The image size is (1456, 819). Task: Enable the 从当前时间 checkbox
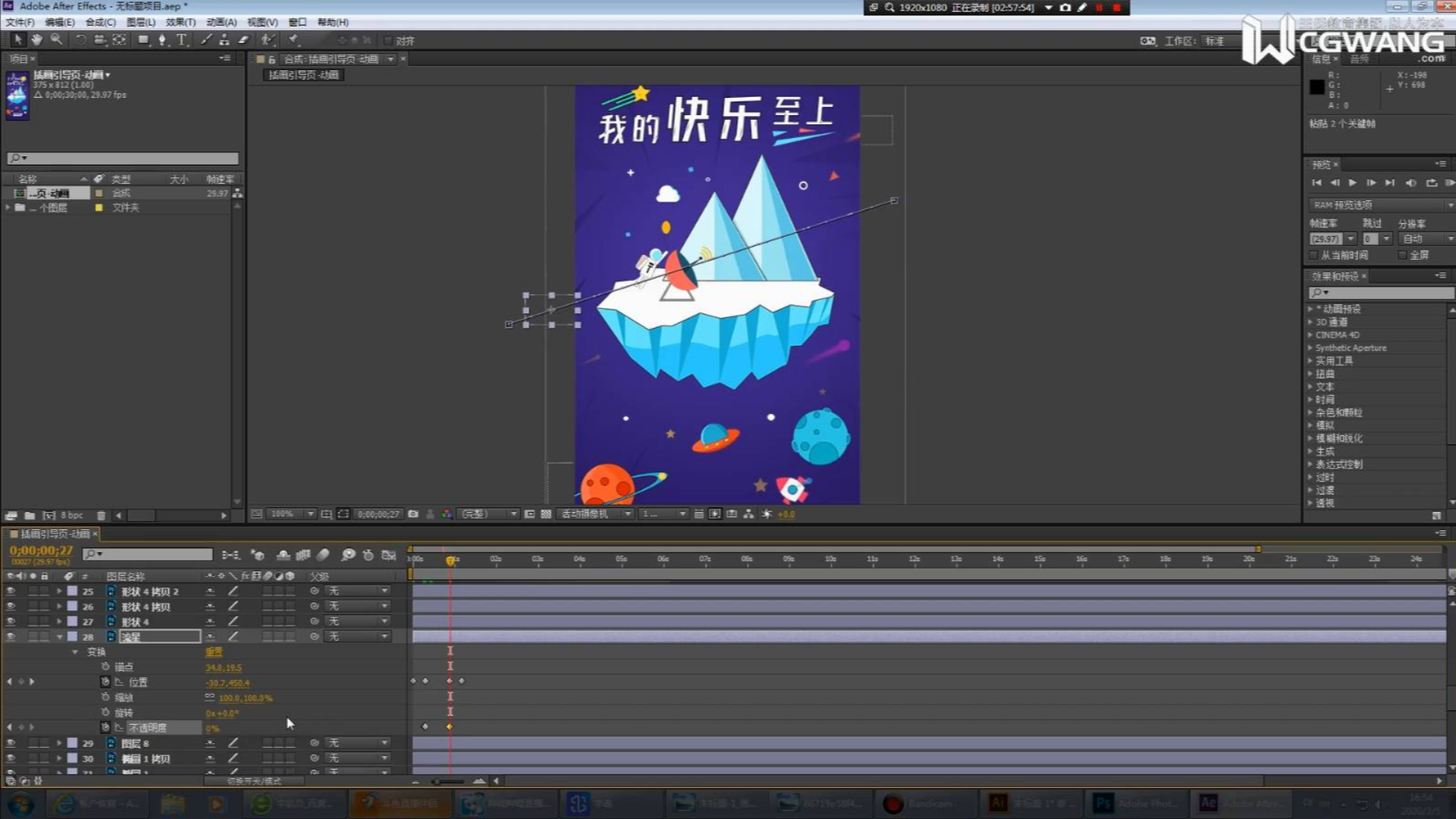(1314, 256)
